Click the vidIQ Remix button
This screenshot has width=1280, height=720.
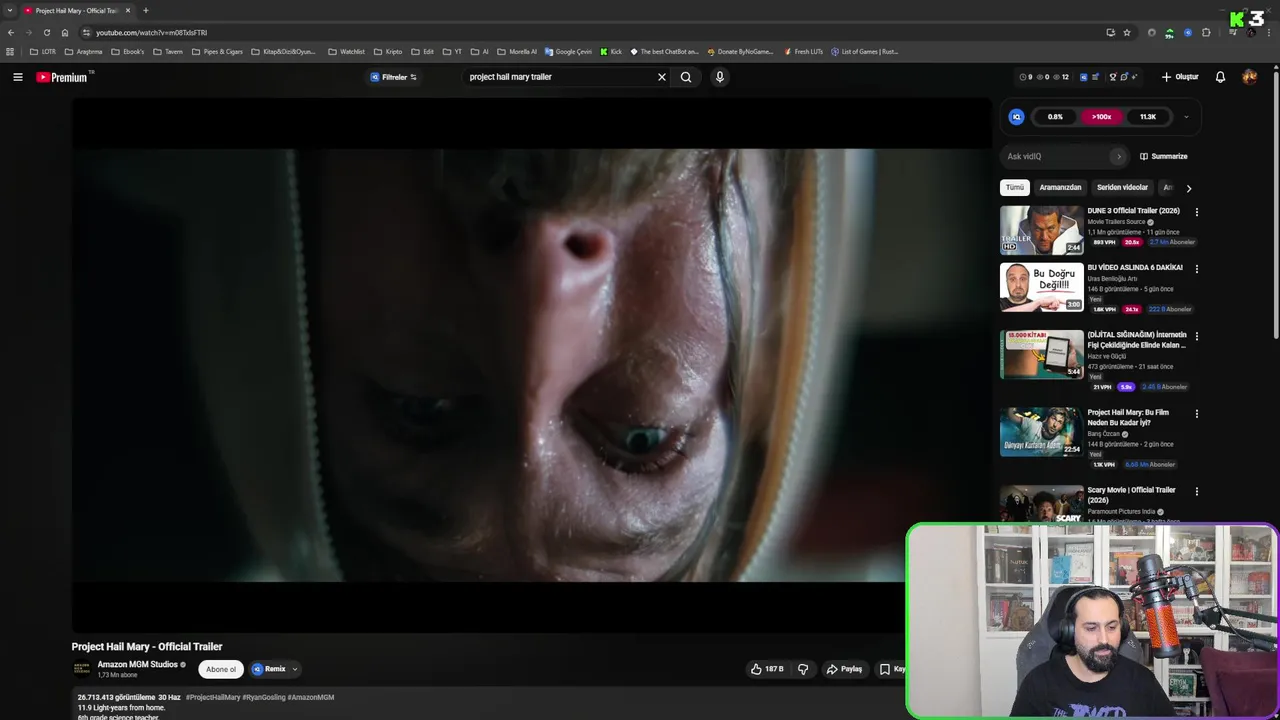click(269, 669)
